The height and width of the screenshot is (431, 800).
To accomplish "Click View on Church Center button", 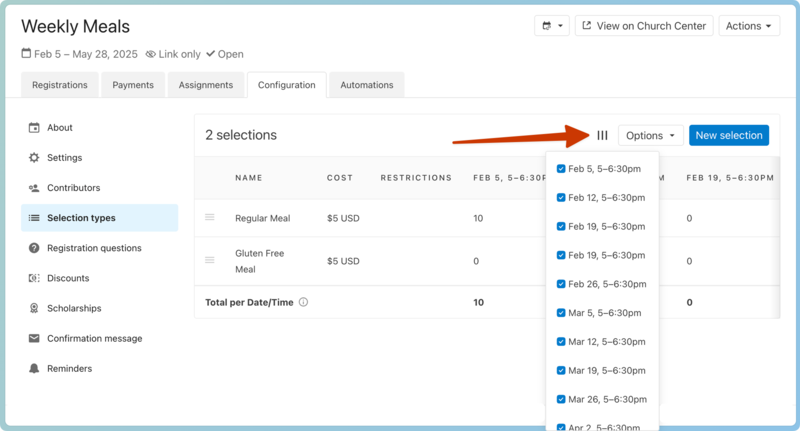I will [x=644, y=26].
